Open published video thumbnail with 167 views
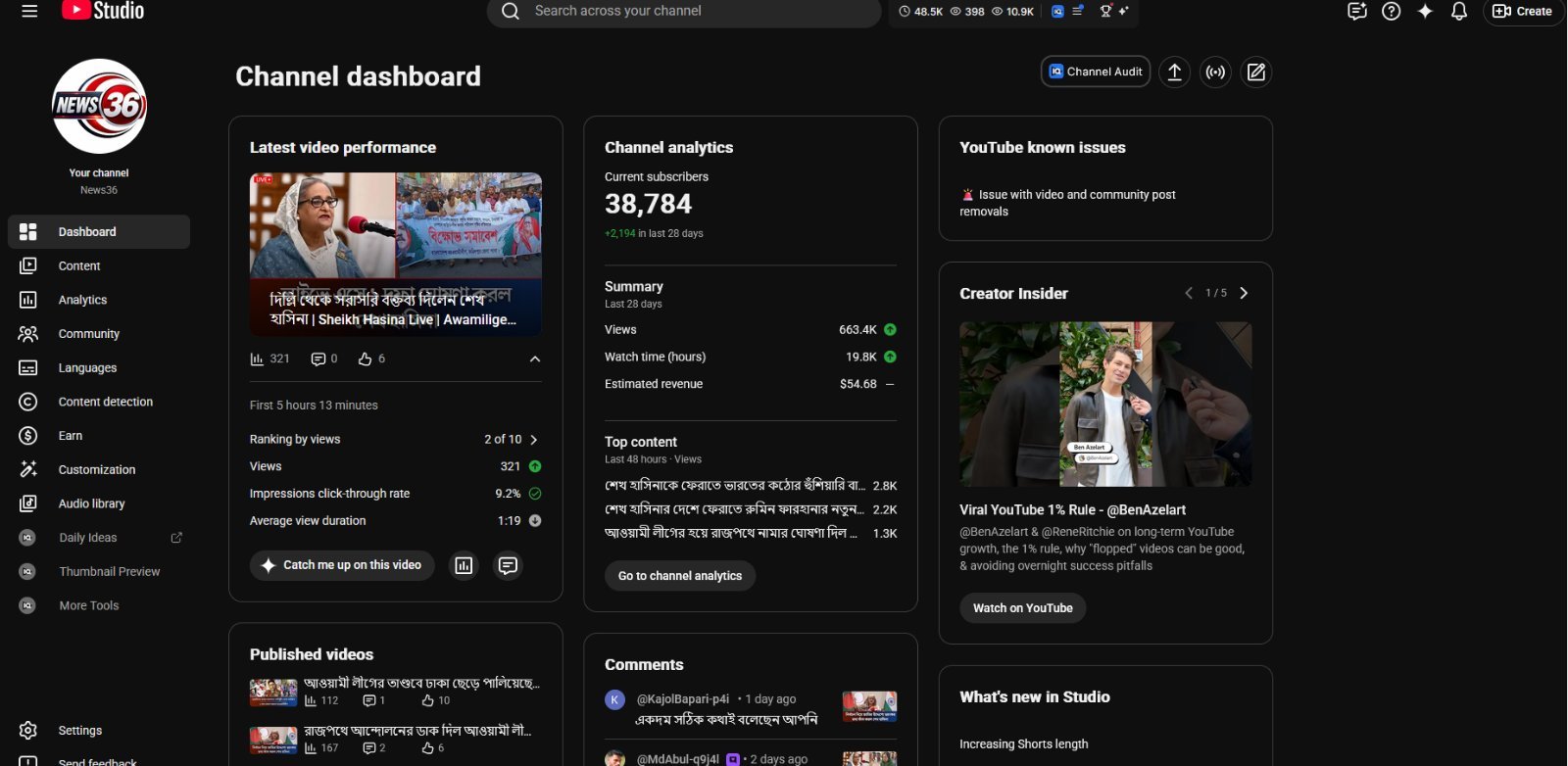1568x766 pixels. (273, 741)
